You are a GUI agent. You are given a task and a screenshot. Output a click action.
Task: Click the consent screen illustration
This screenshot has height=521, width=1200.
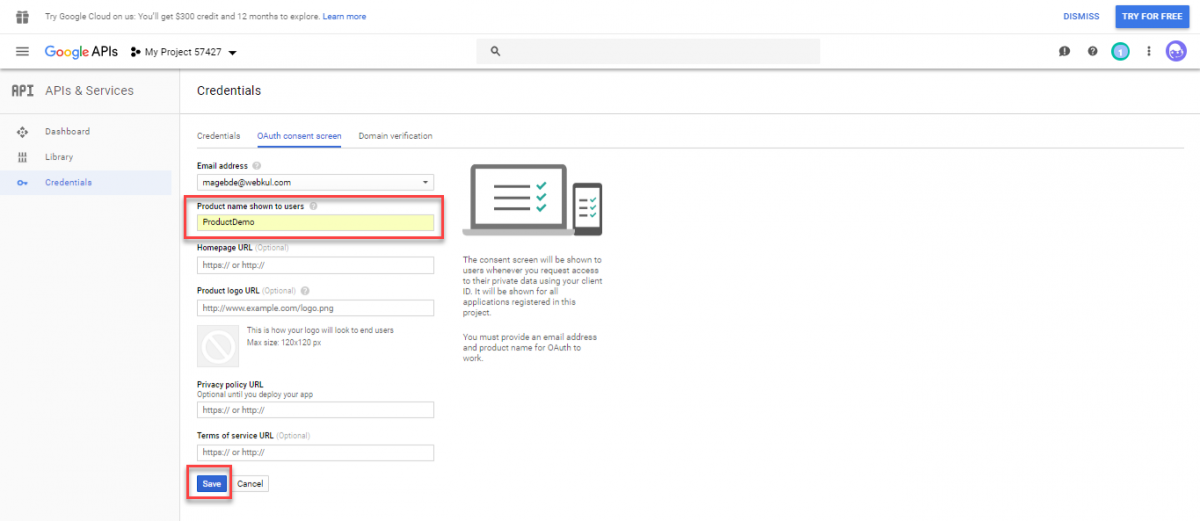534,201
